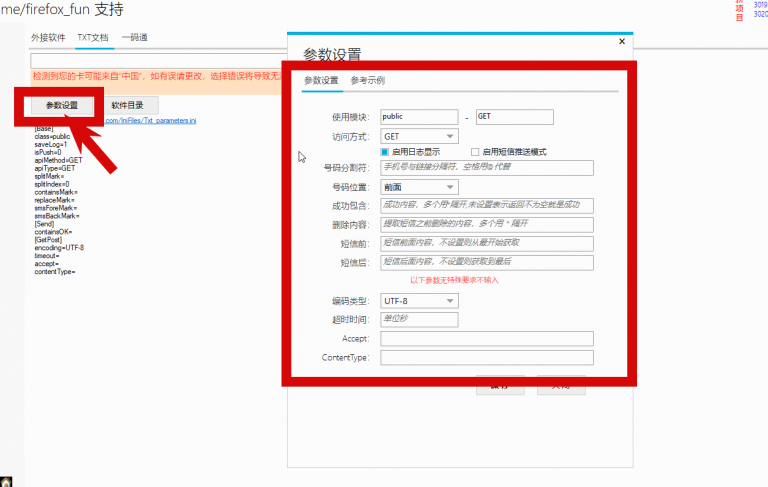The image size is (768, 487).
Task: Select the line containsOK=
Action: click(53, 232)
